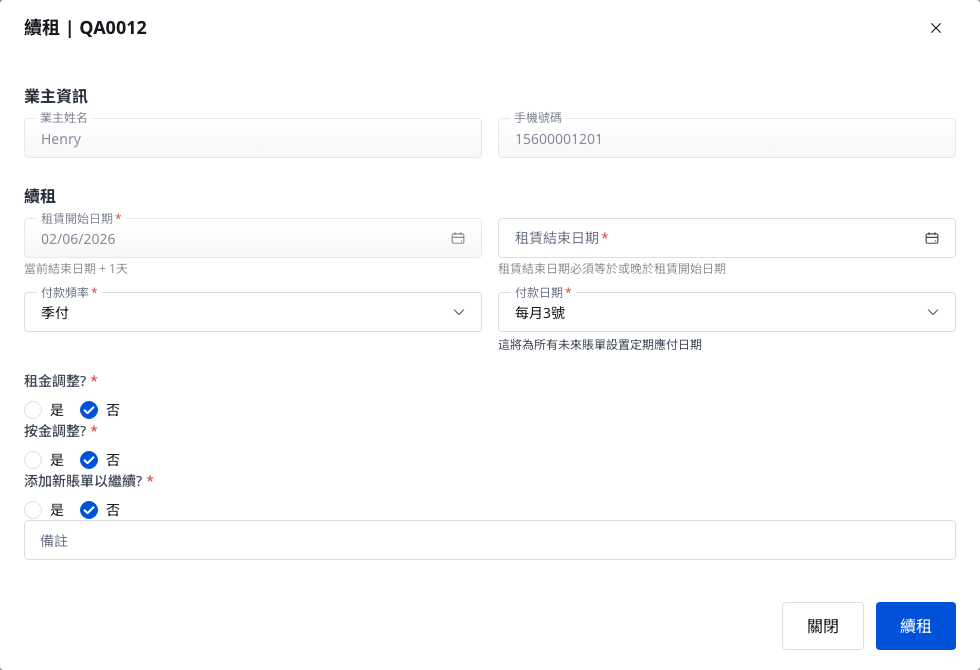Choose 是 for 添加新賬單以繼續

point(33,510)
